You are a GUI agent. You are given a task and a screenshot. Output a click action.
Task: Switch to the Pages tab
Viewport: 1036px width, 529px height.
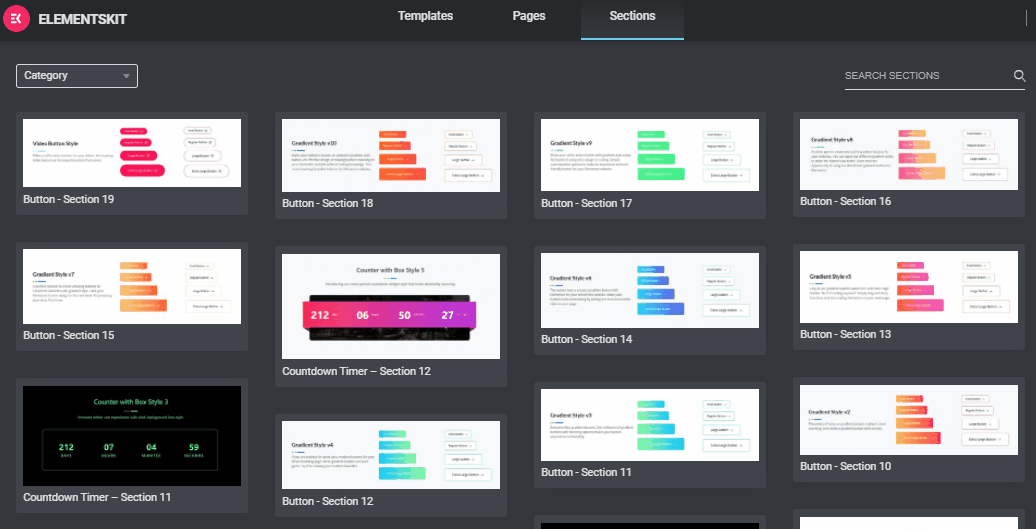click(x=529, y=16)
